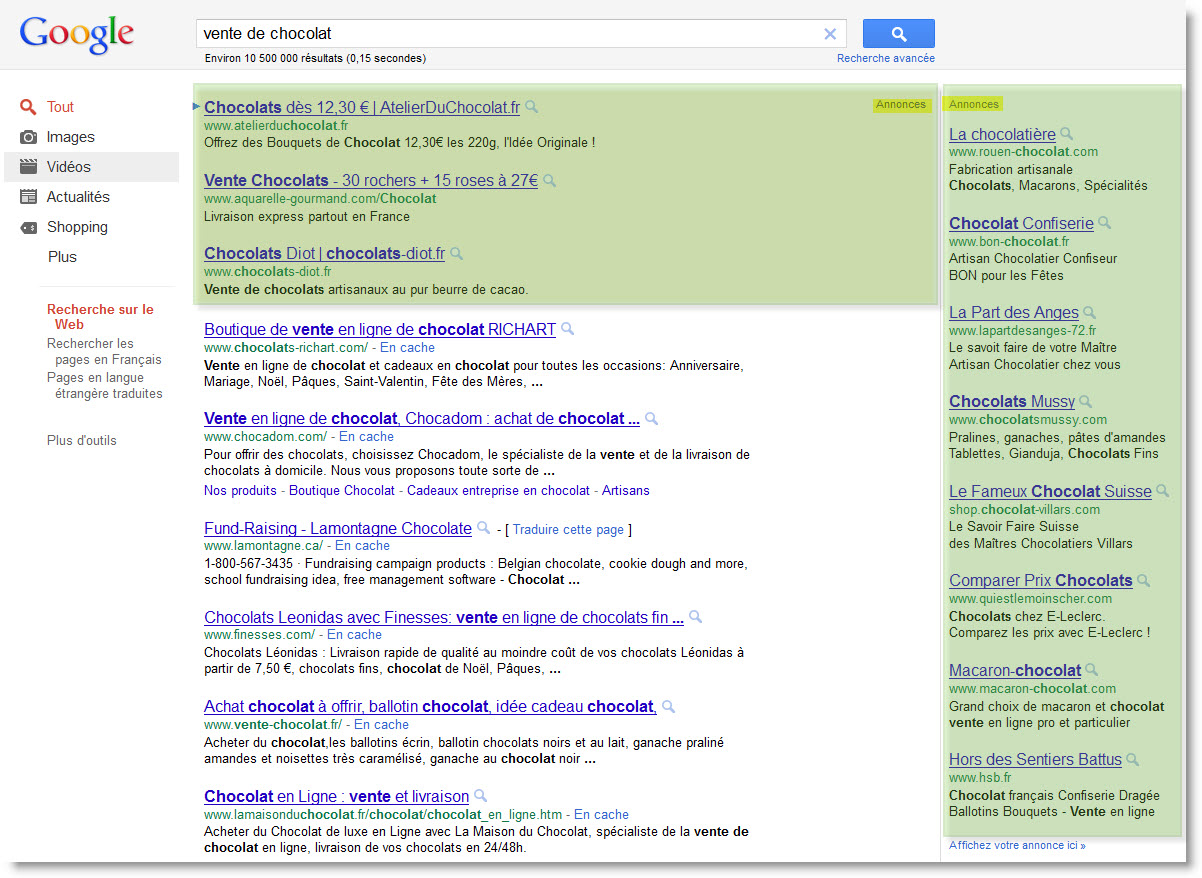Click the blue search magnifier button
1202x878 pixels.
pyautogui.click(x=898, y=33)
